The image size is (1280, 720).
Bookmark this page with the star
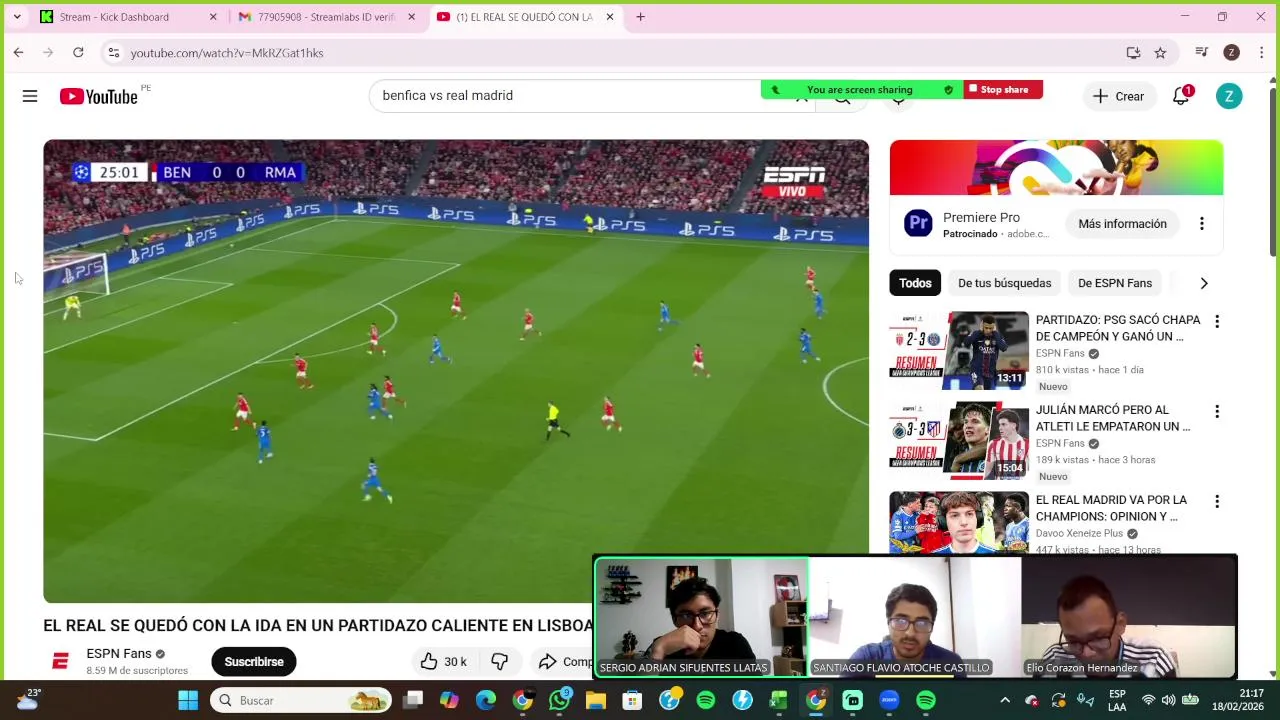pyautogui.click(x=1160, y=53)
